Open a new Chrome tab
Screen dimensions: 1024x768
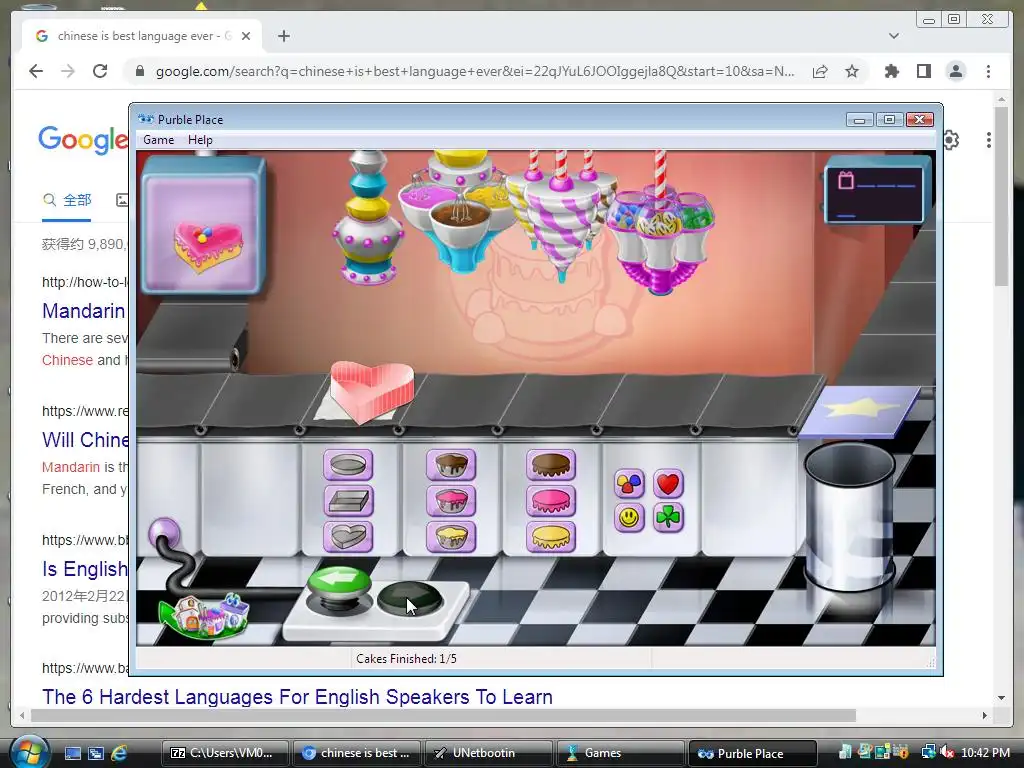click(283, 36)
